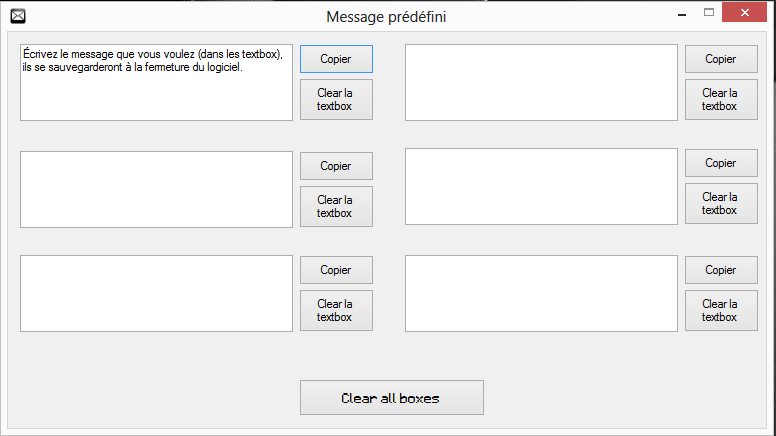The height and width of the screenshot is (436, 776).
Task: Click Copier next to the middle-right textbox
Action: (721, 163)
